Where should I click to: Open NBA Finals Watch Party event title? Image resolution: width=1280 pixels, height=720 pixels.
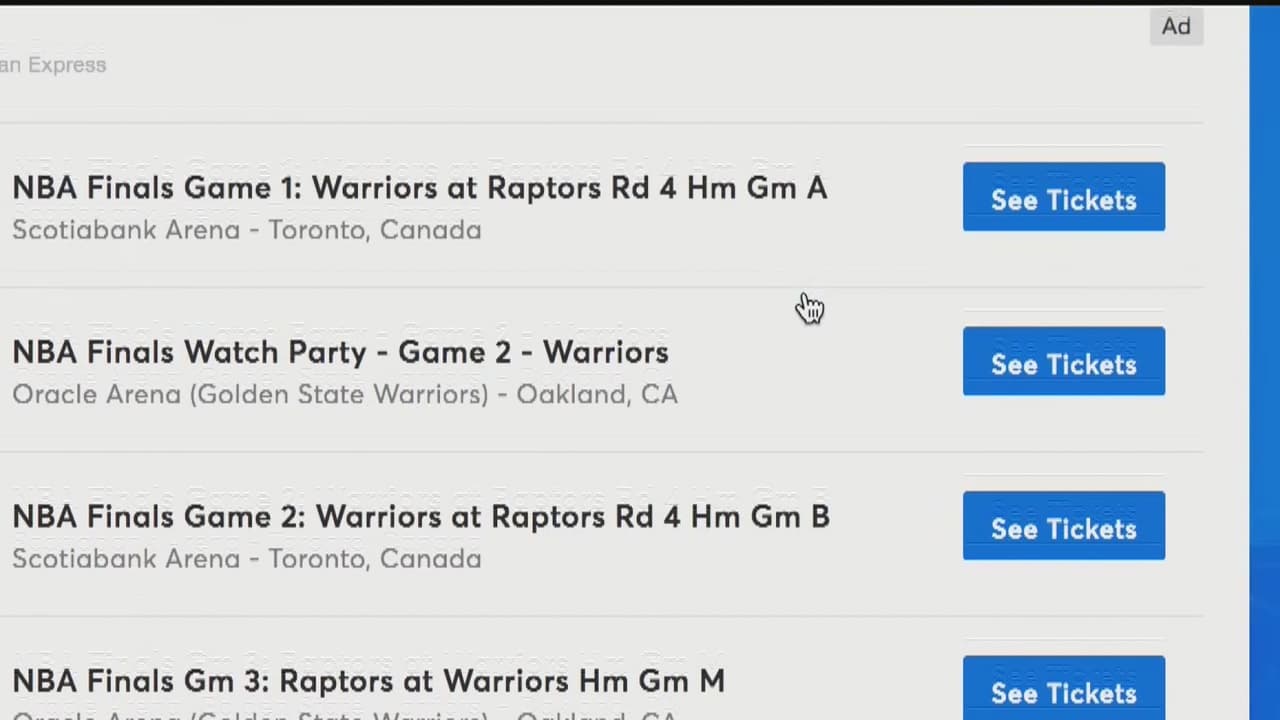point(340,352)
